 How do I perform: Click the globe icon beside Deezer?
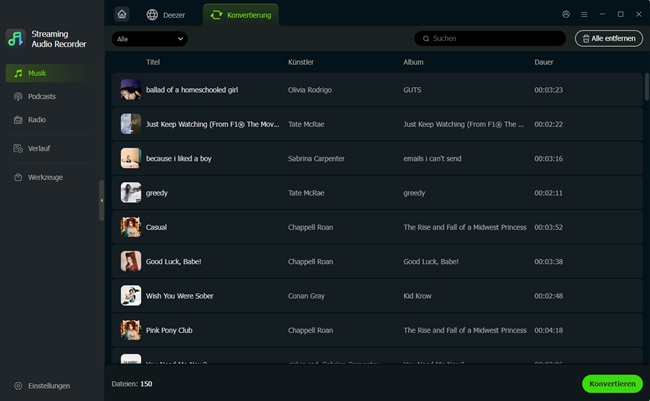click(152, 15)
